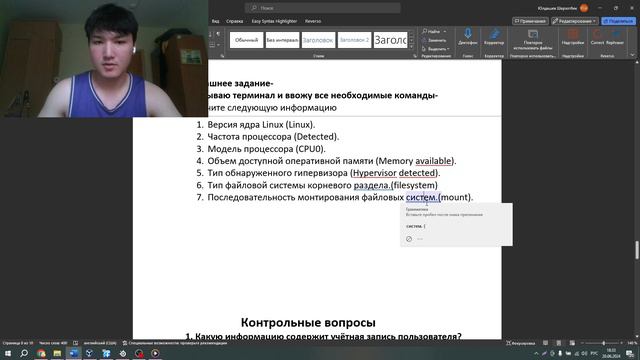
Task: Click in the Поиск search box
Action: click(x=322, y=8)
